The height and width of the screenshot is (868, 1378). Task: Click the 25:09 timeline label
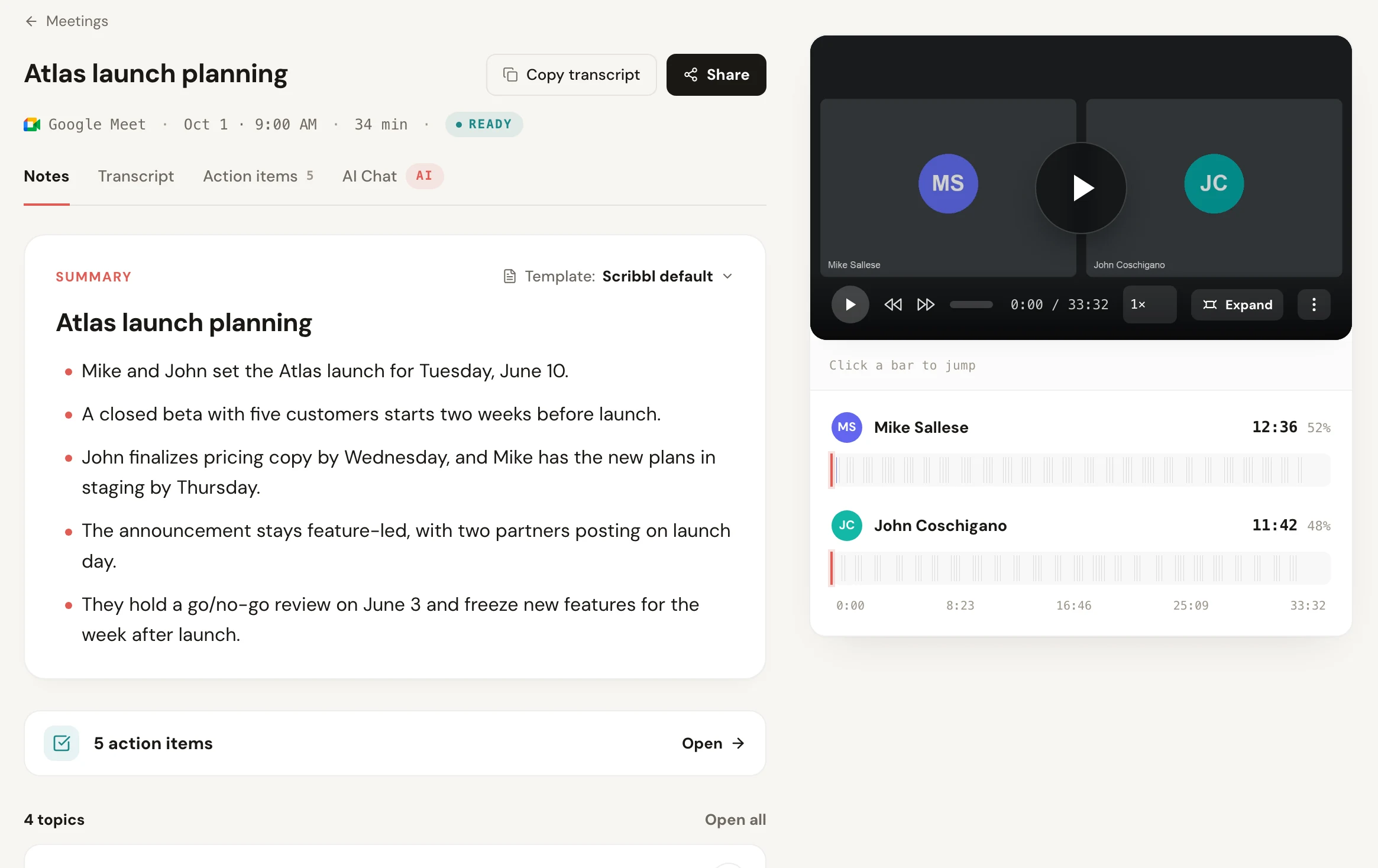pyautogui.click(x=1191, y=605)
